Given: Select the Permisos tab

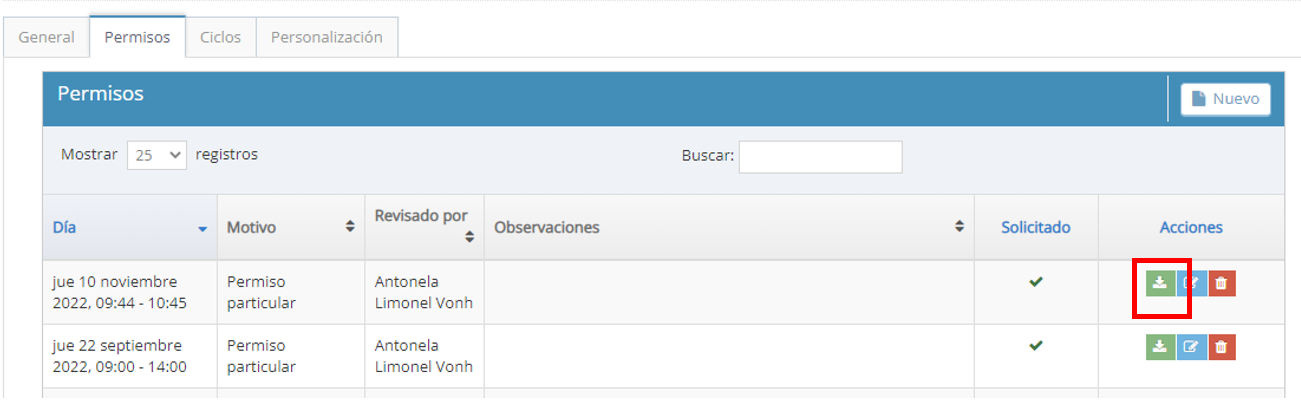Looking at the screenshot, I should point(137,37).
